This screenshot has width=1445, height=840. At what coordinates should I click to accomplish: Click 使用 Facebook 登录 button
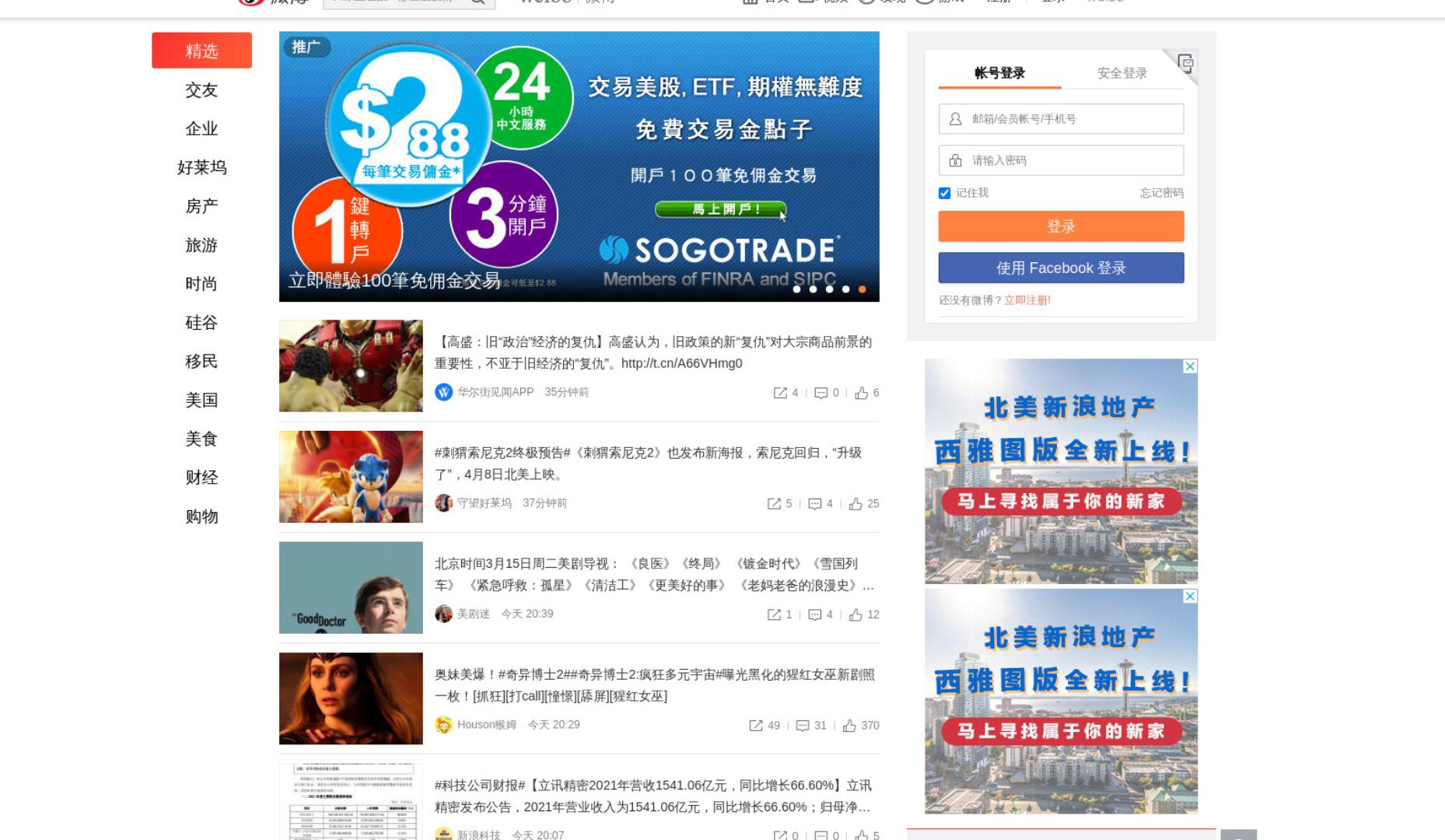click(x=1061, y=268)
